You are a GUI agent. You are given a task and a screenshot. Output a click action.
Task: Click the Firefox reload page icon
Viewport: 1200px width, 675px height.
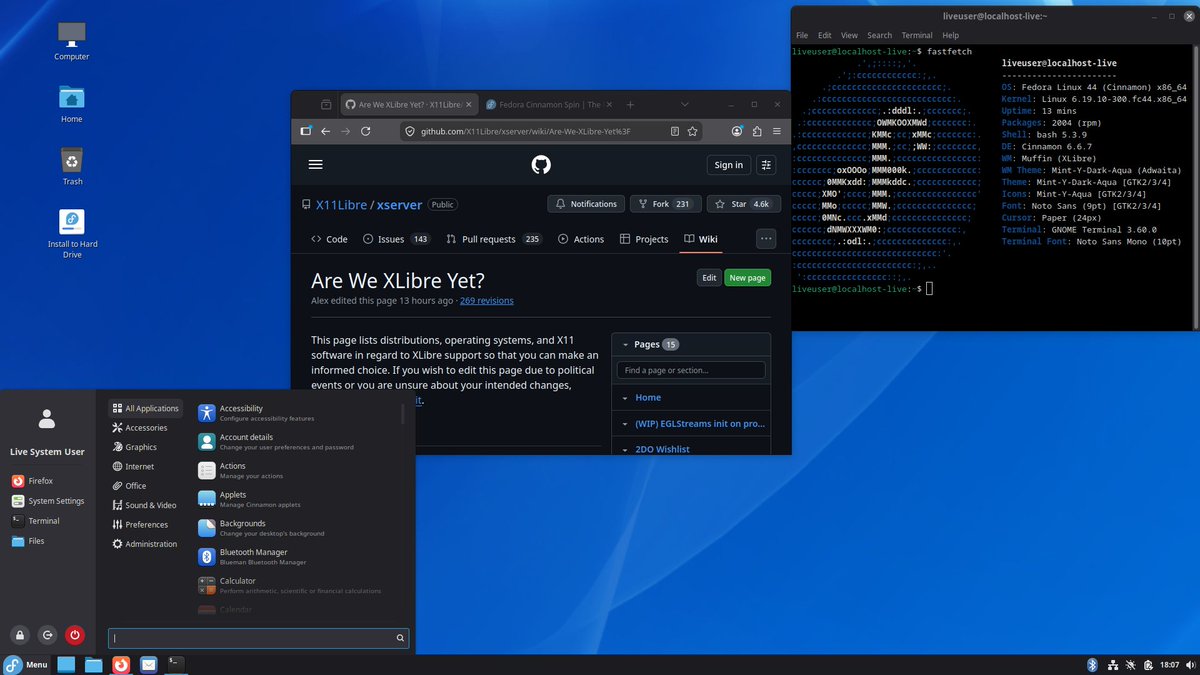click(x=366, y=131)
